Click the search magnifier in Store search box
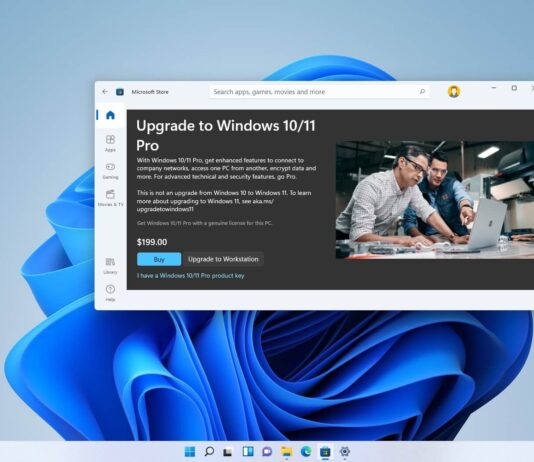 (x=422, y=91)
